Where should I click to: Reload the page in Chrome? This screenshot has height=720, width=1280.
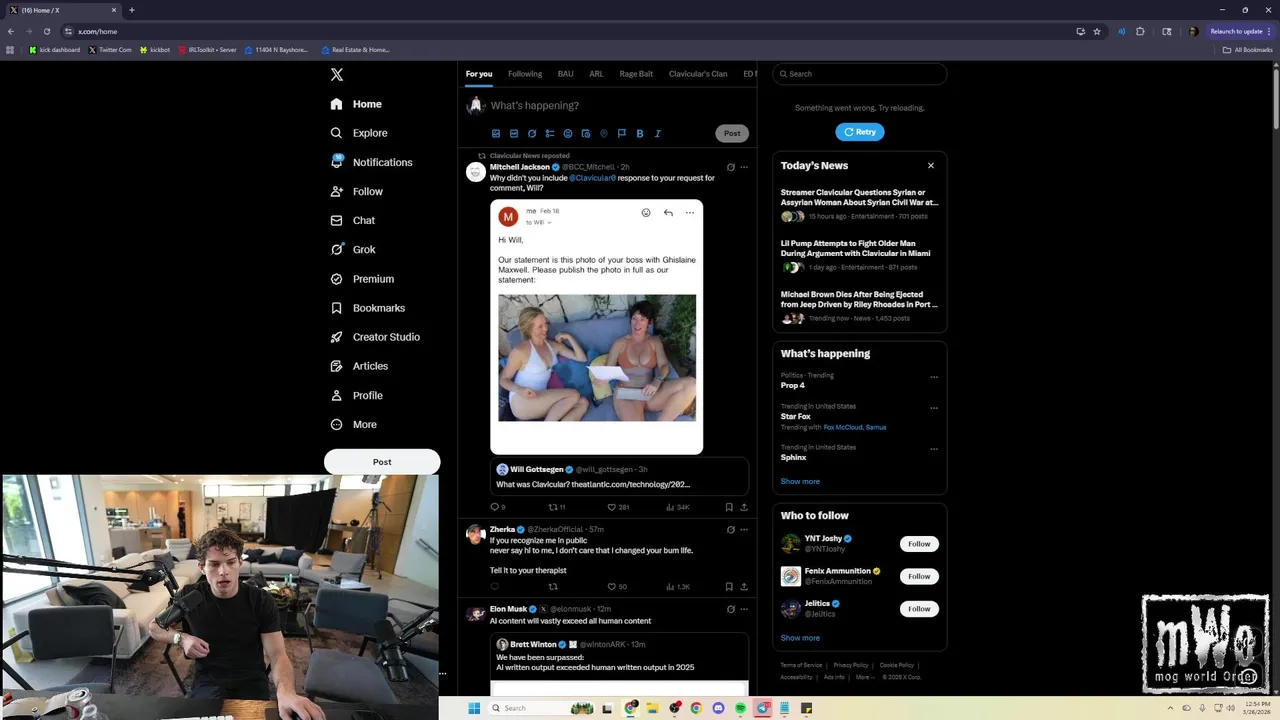46,31
